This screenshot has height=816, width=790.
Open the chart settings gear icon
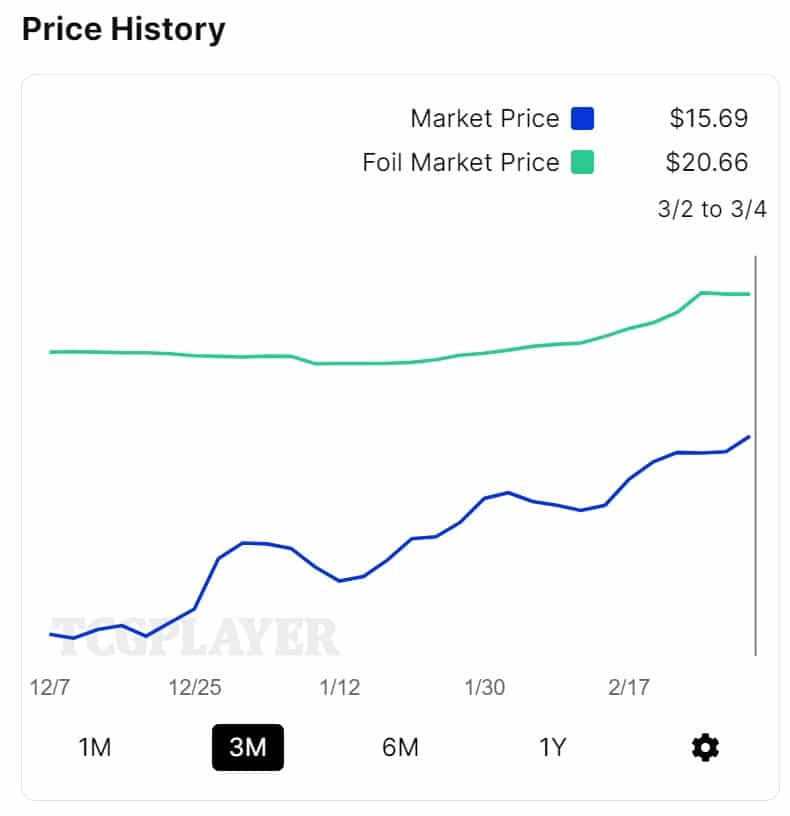(x=705, y=747)
